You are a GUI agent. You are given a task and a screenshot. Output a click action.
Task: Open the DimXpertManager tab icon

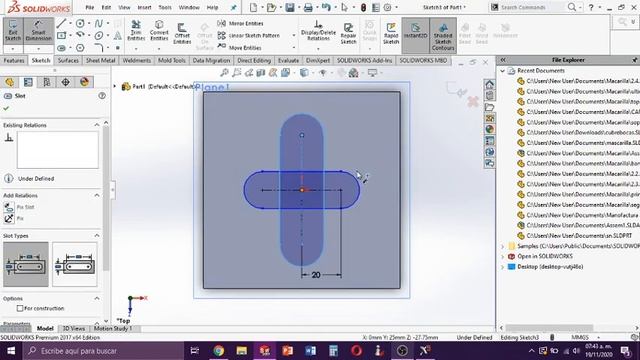coord(66,82)
